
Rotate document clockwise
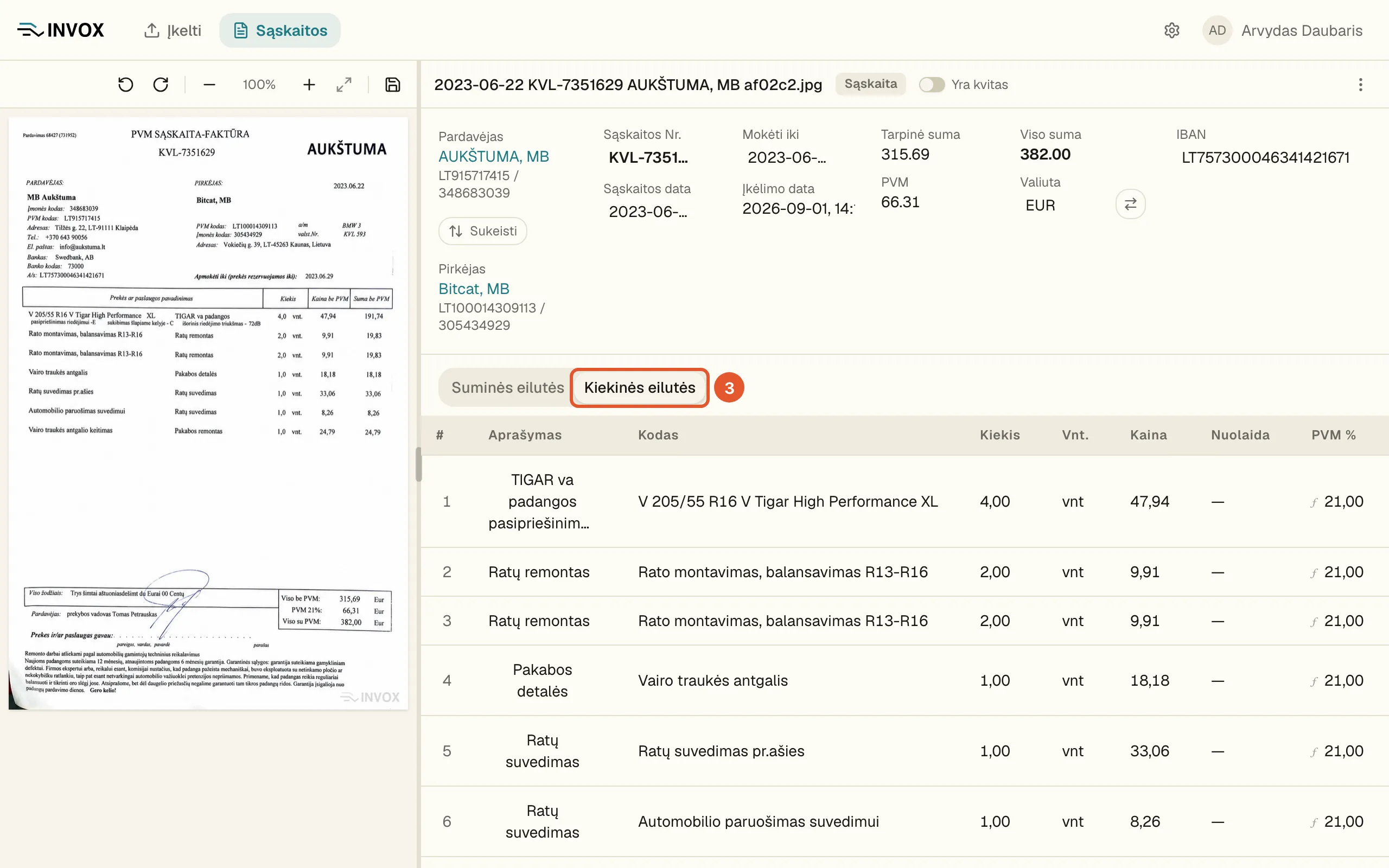click(161, 85)
